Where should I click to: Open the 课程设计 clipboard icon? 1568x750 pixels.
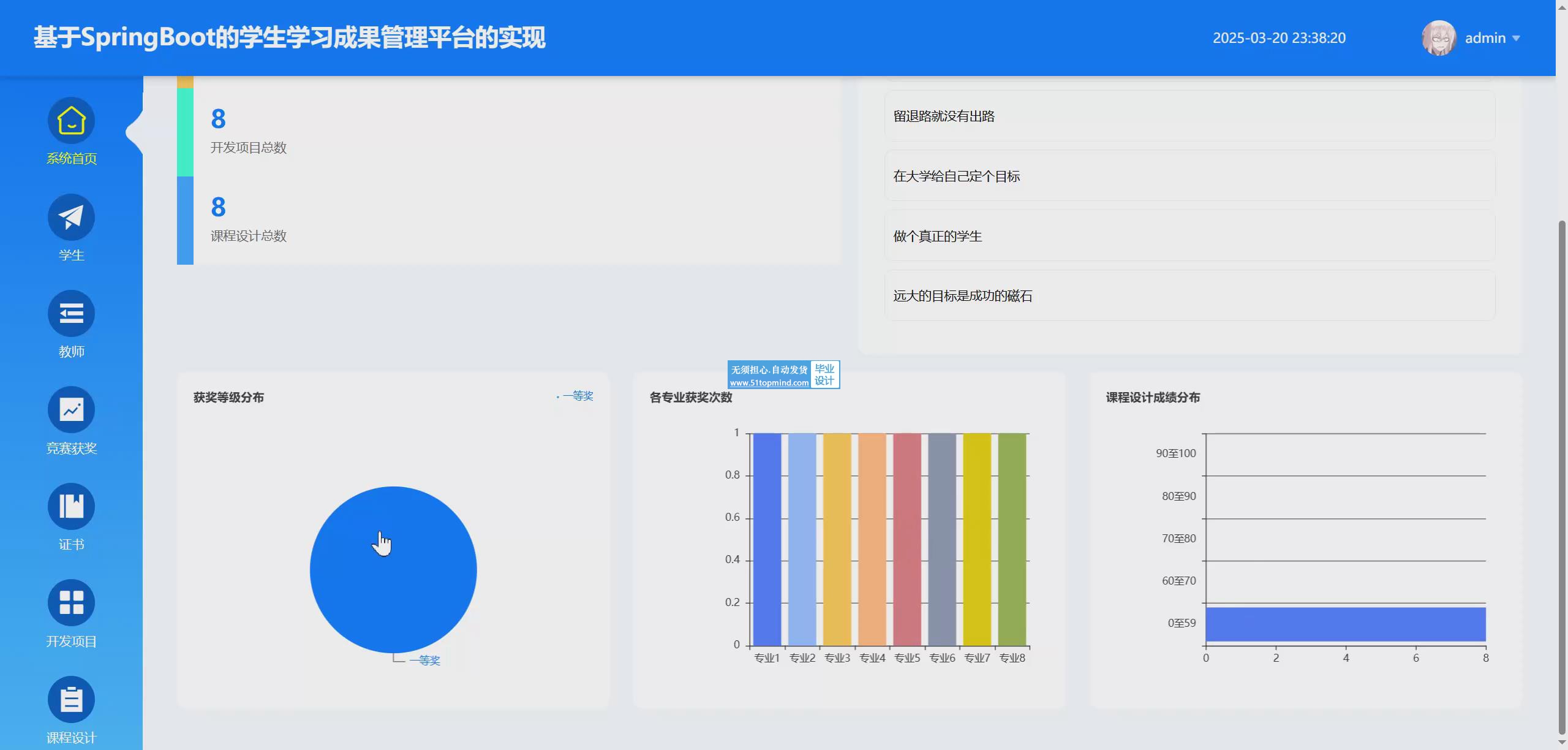(x=71, y=699)
